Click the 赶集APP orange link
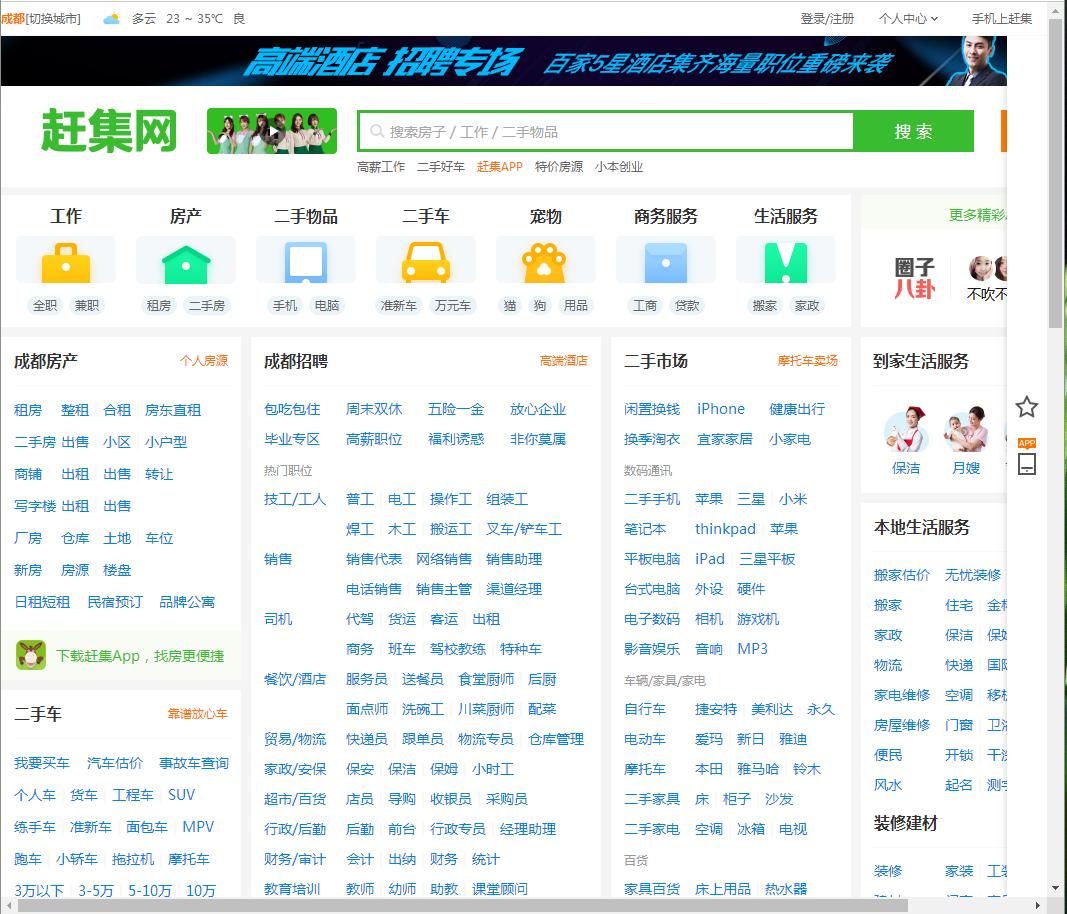The height and width of the screenshot is (914, 1067). click(x=499, y=167)
